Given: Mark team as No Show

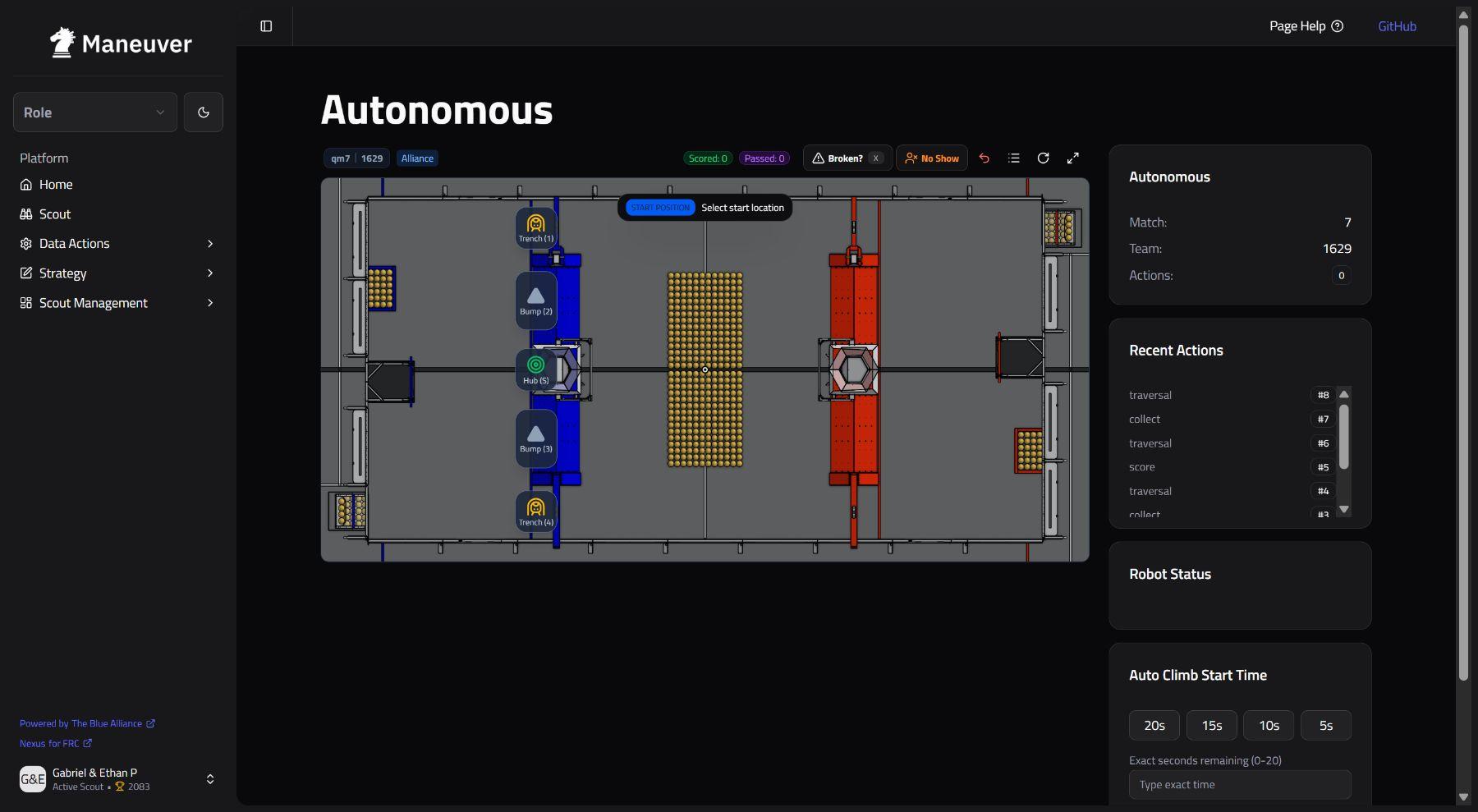Looking at the screenshot, I should (932, 158).
